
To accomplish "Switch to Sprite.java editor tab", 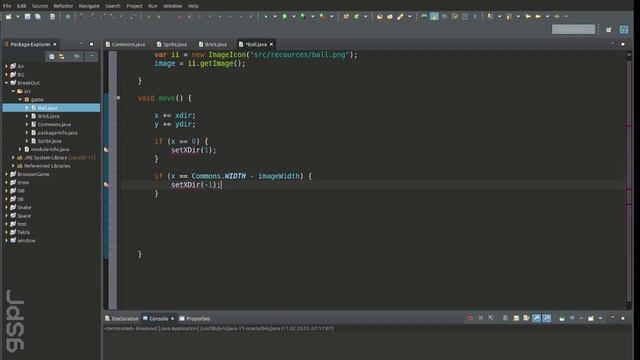I will click(172, 44).
